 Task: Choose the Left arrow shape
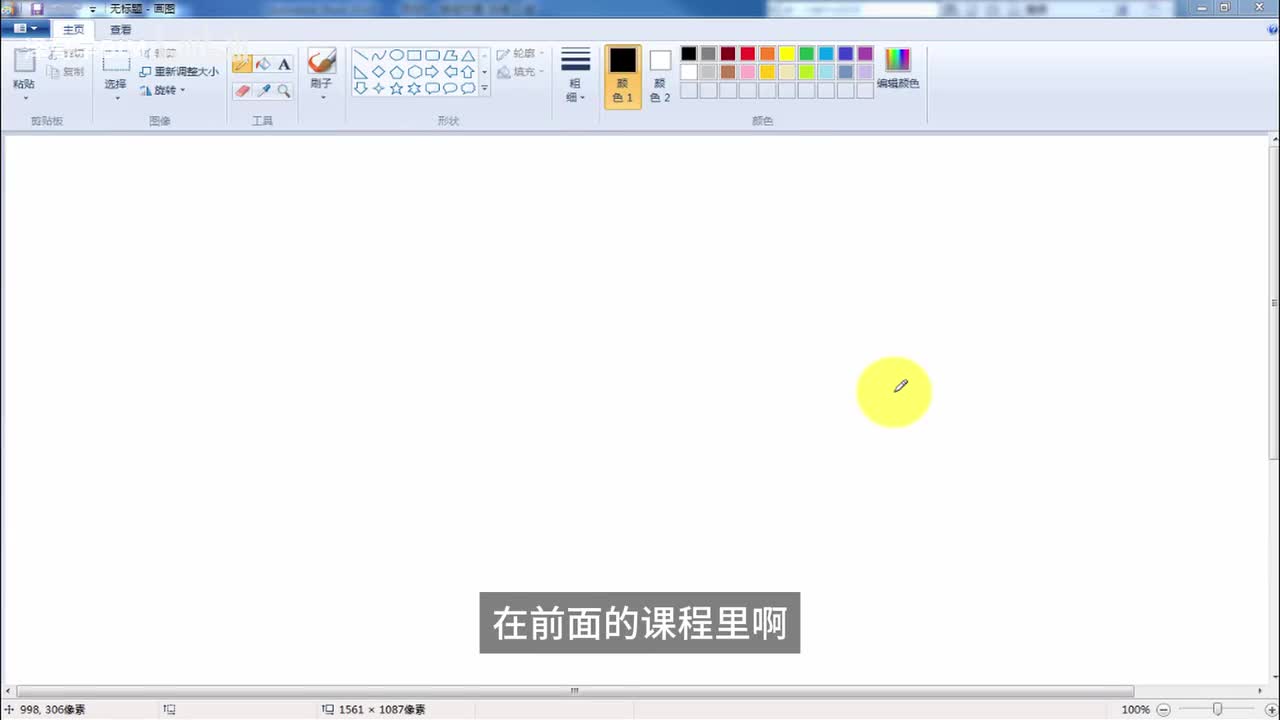[450, 72]
